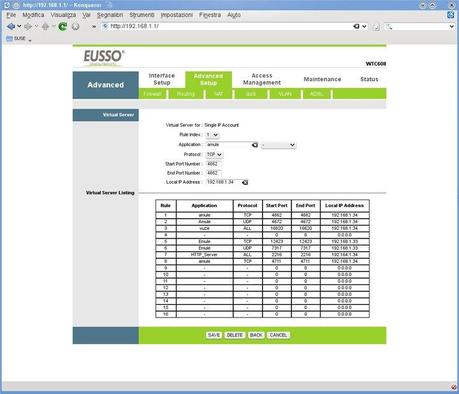
Task: Expand the preset application dropdown beside Application
Action: (x=278, y=145)
